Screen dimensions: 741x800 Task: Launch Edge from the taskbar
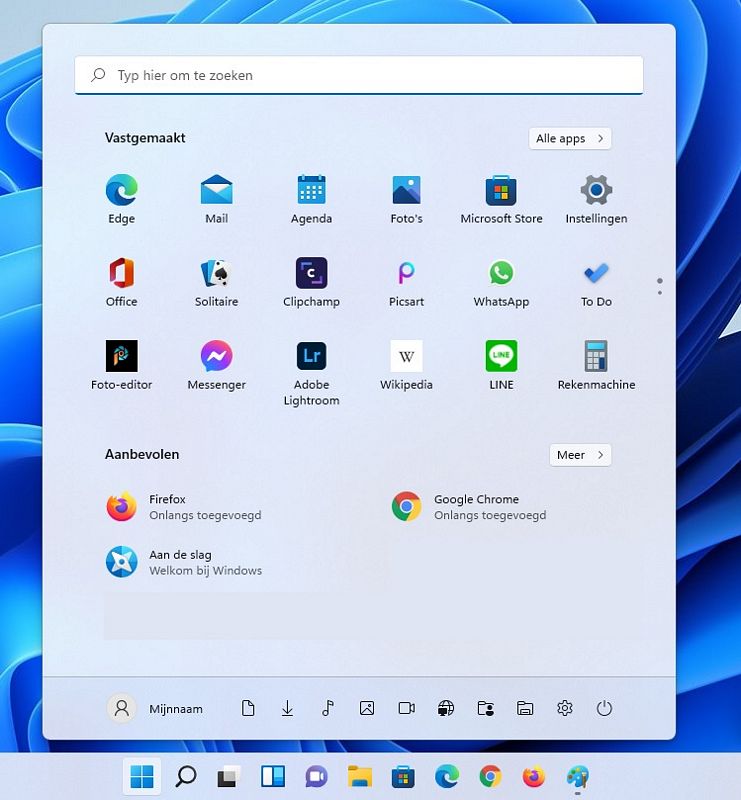click(447, 777)
